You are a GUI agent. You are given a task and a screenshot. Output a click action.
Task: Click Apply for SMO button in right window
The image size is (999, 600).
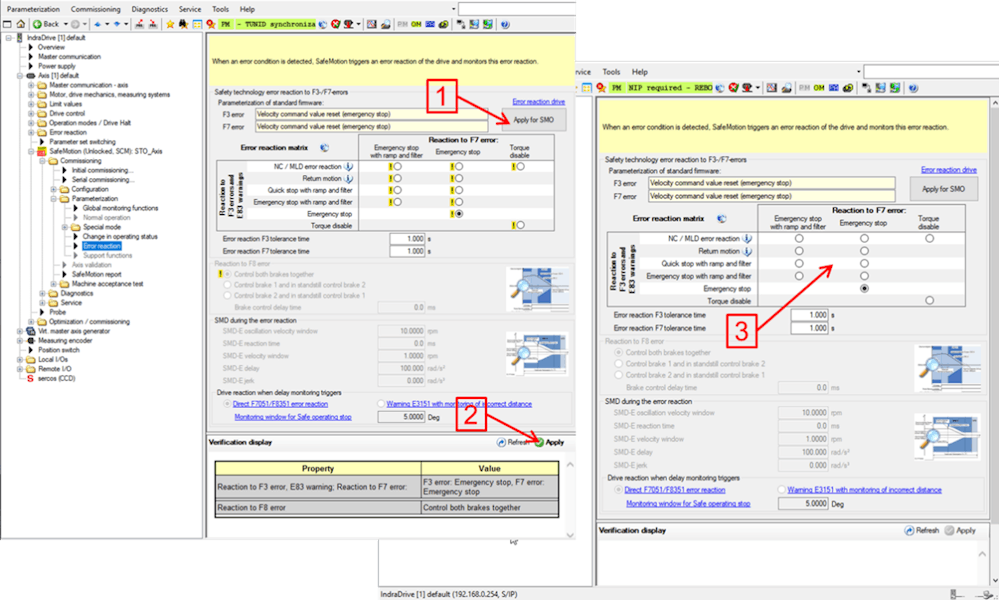pyautogui.click(x=944, y=189)
